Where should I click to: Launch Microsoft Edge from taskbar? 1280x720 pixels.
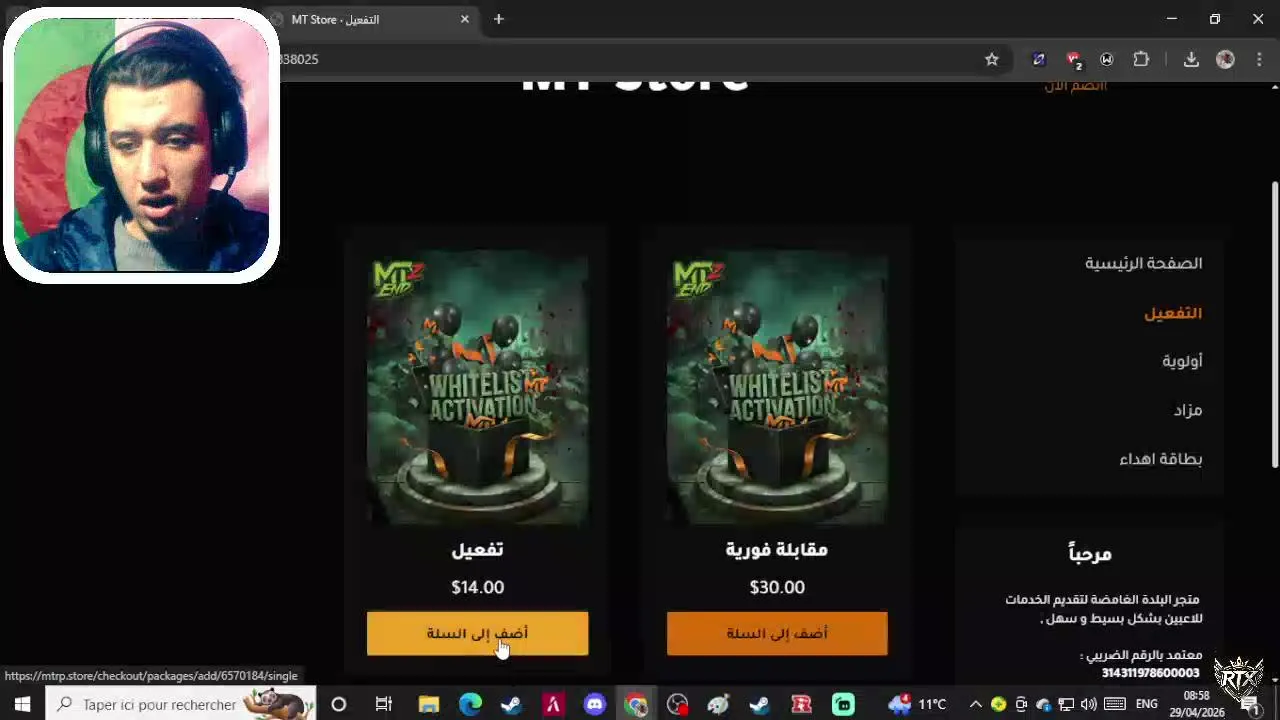(x=470, y=704)
